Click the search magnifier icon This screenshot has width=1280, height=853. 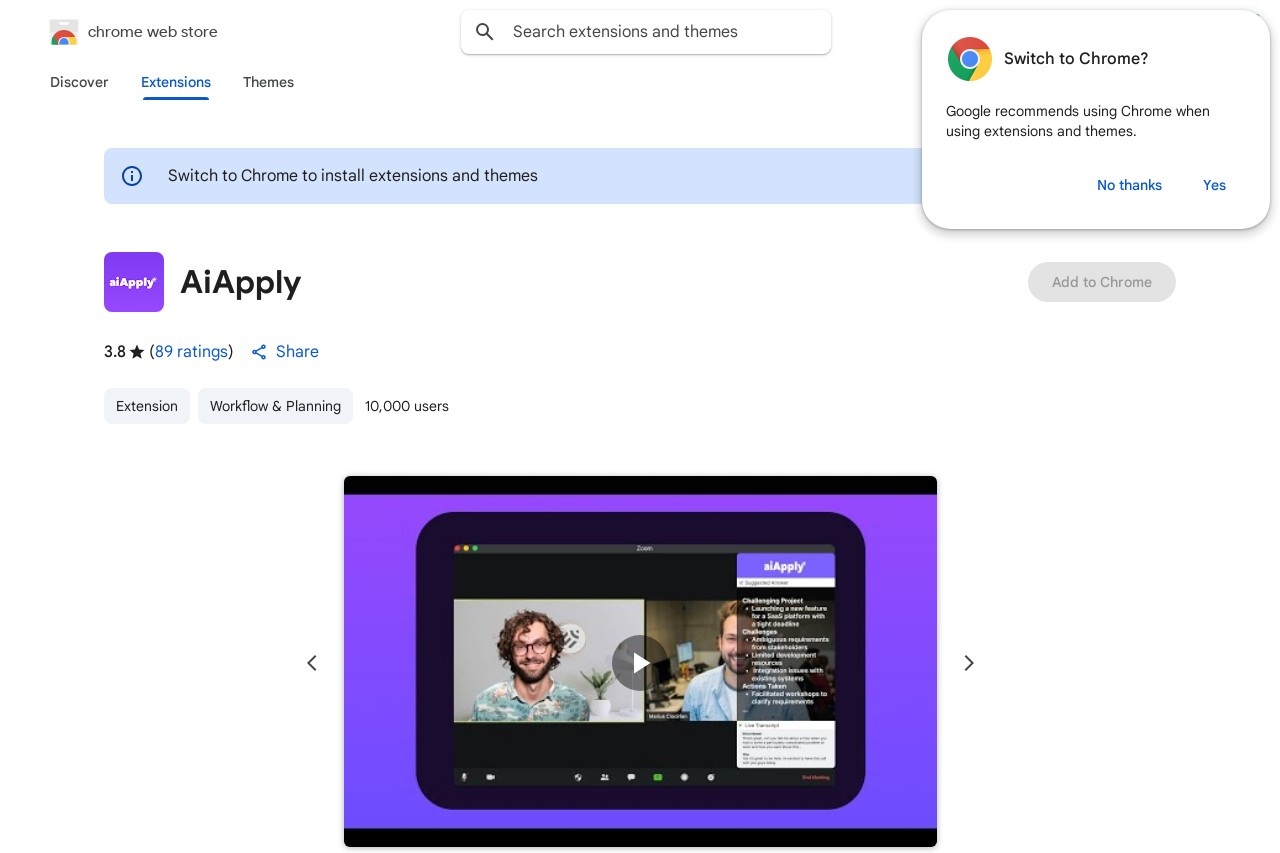click(485, 32)
